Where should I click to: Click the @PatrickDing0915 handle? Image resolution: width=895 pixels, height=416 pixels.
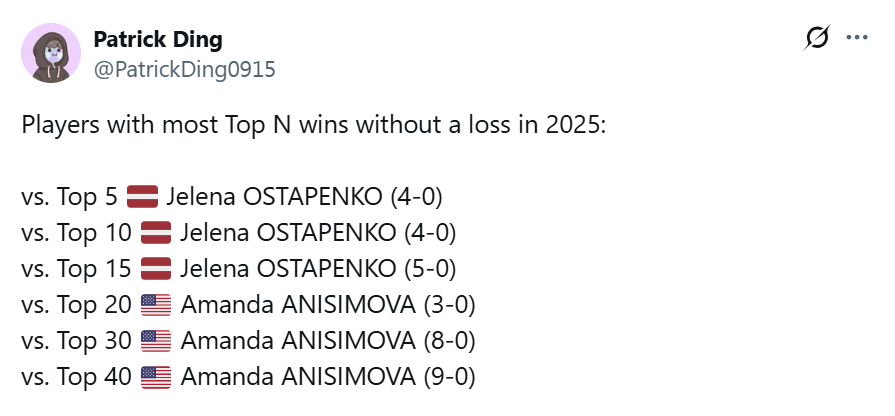[x=184, y=69]
